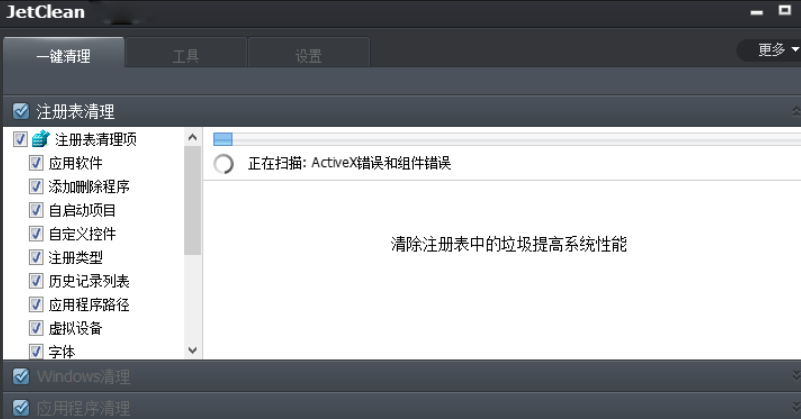Click the tree list scroll up arrow
The height and width of the screenshot is (419, 801).
pos(193,137)
